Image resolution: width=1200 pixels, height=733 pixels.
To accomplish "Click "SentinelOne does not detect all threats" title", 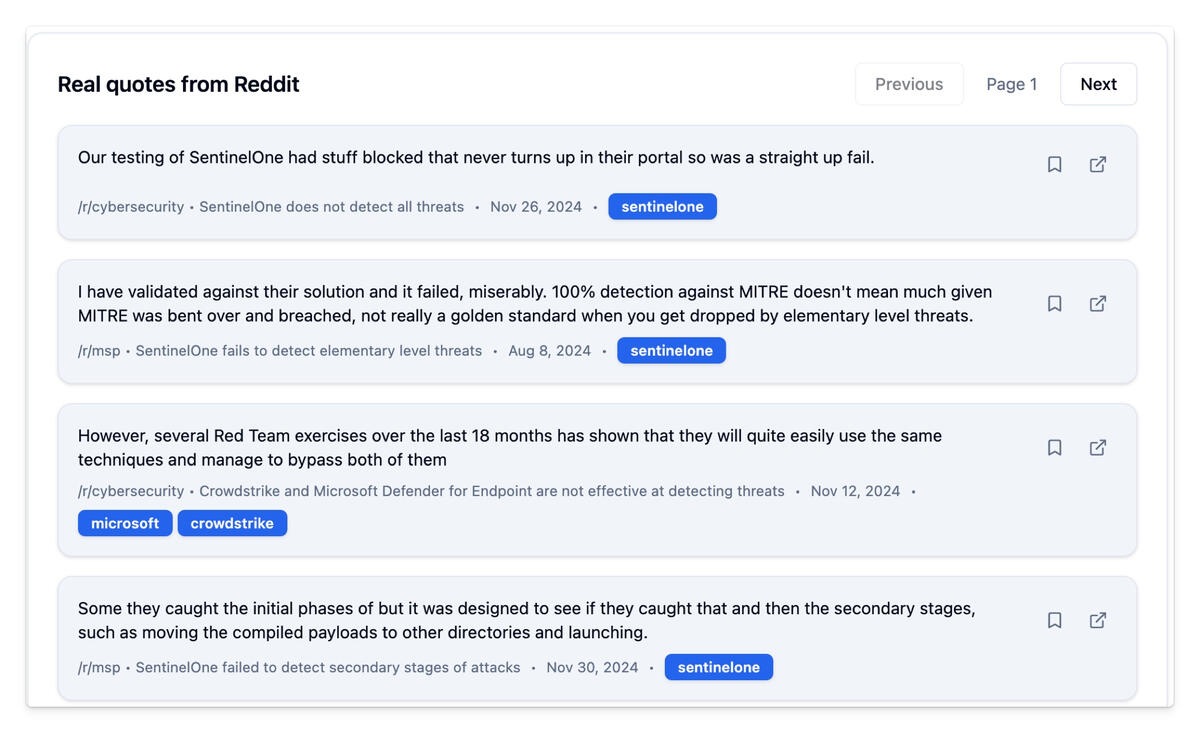I will (331, 207).
